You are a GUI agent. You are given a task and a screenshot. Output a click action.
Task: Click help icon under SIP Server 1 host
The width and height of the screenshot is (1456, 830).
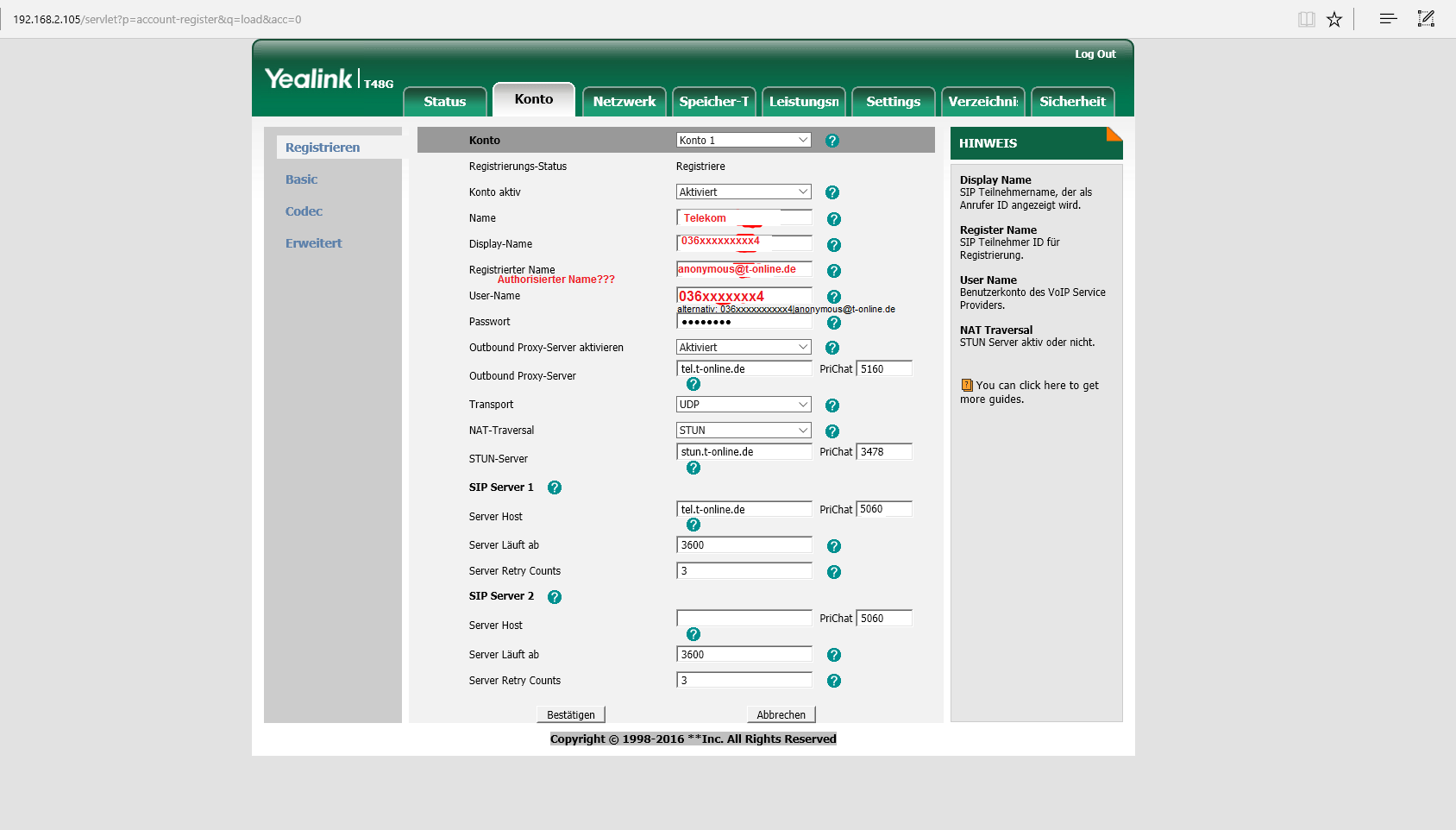693,525
